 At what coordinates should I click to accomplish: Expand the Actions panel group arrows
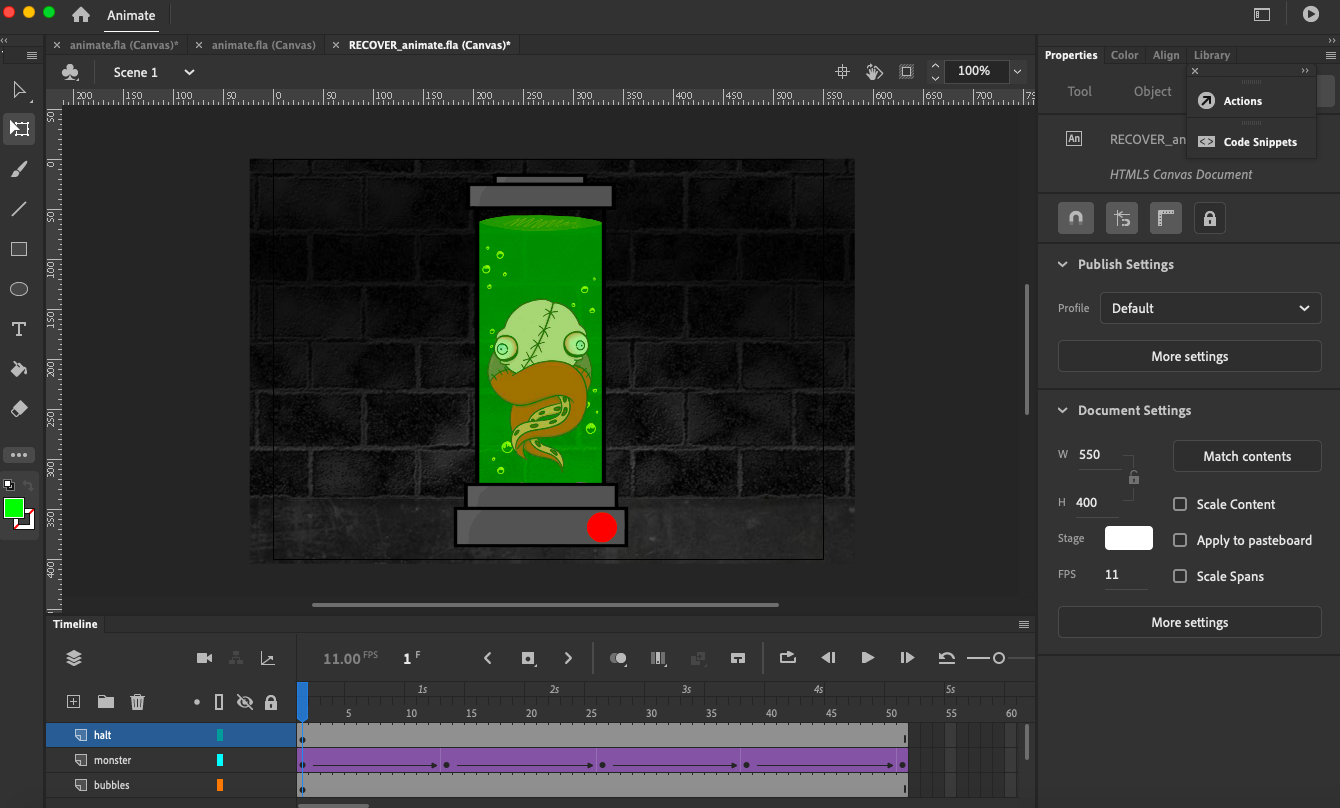pos(1304,71)
